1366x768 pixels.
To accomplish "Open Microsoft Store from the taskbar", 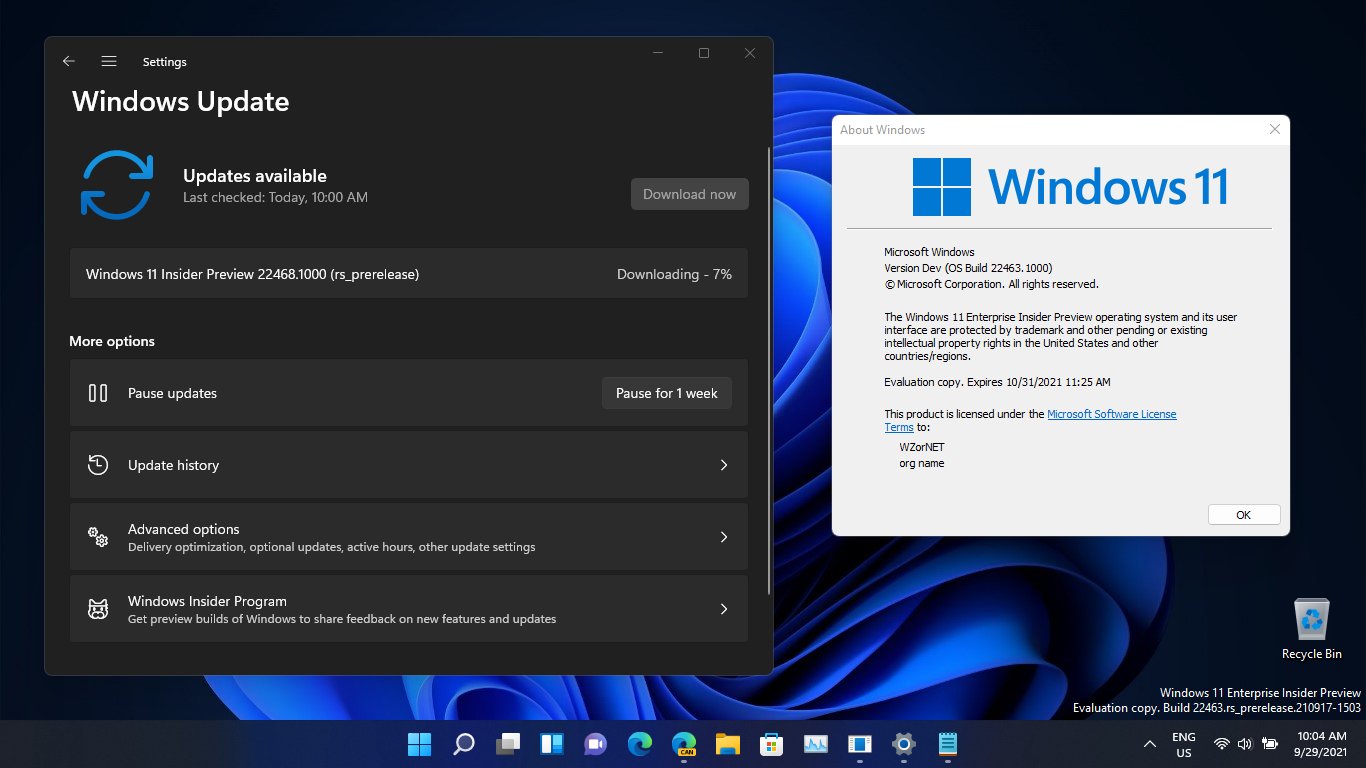I will click(771, 744).
